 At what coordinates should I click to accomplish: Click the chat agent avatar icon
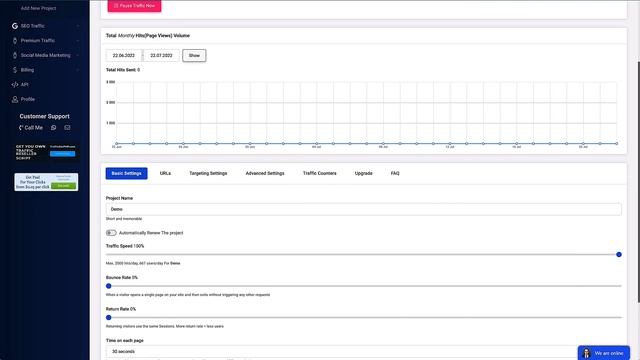pos(587,353)
